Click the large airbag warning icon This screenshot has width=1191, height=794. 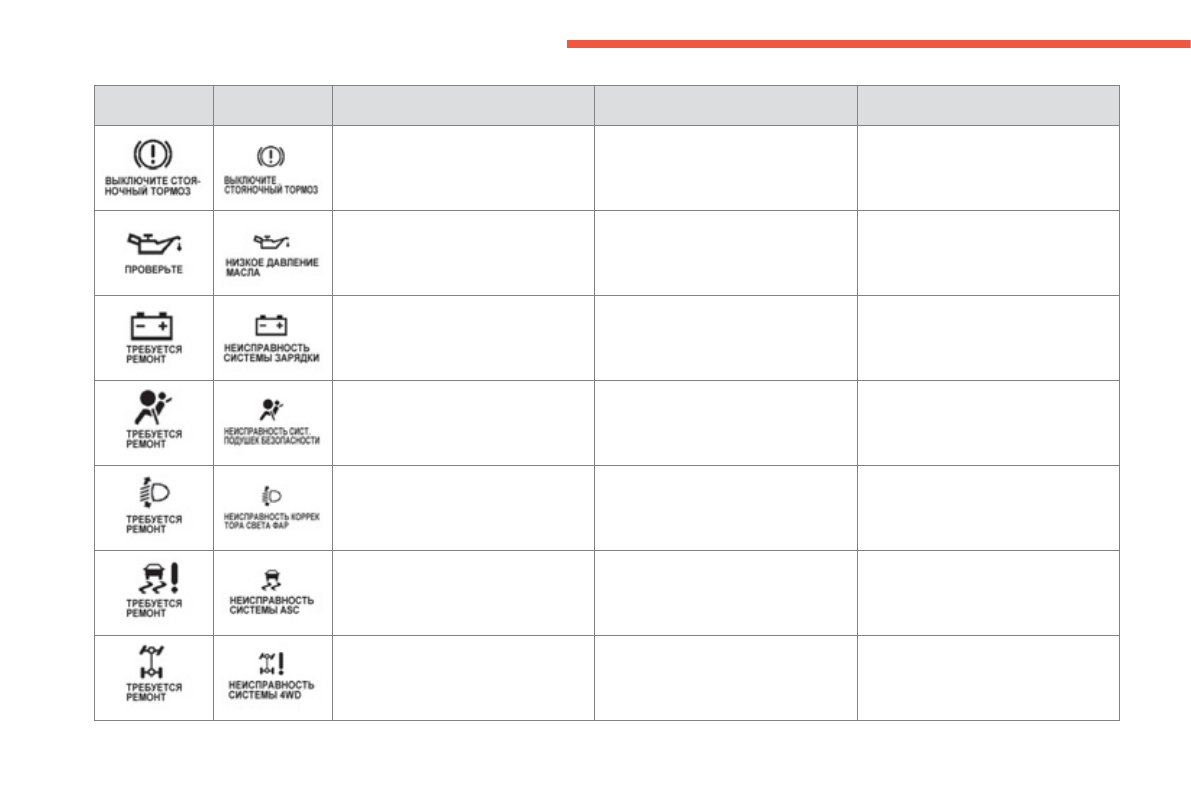coord(153,410)
